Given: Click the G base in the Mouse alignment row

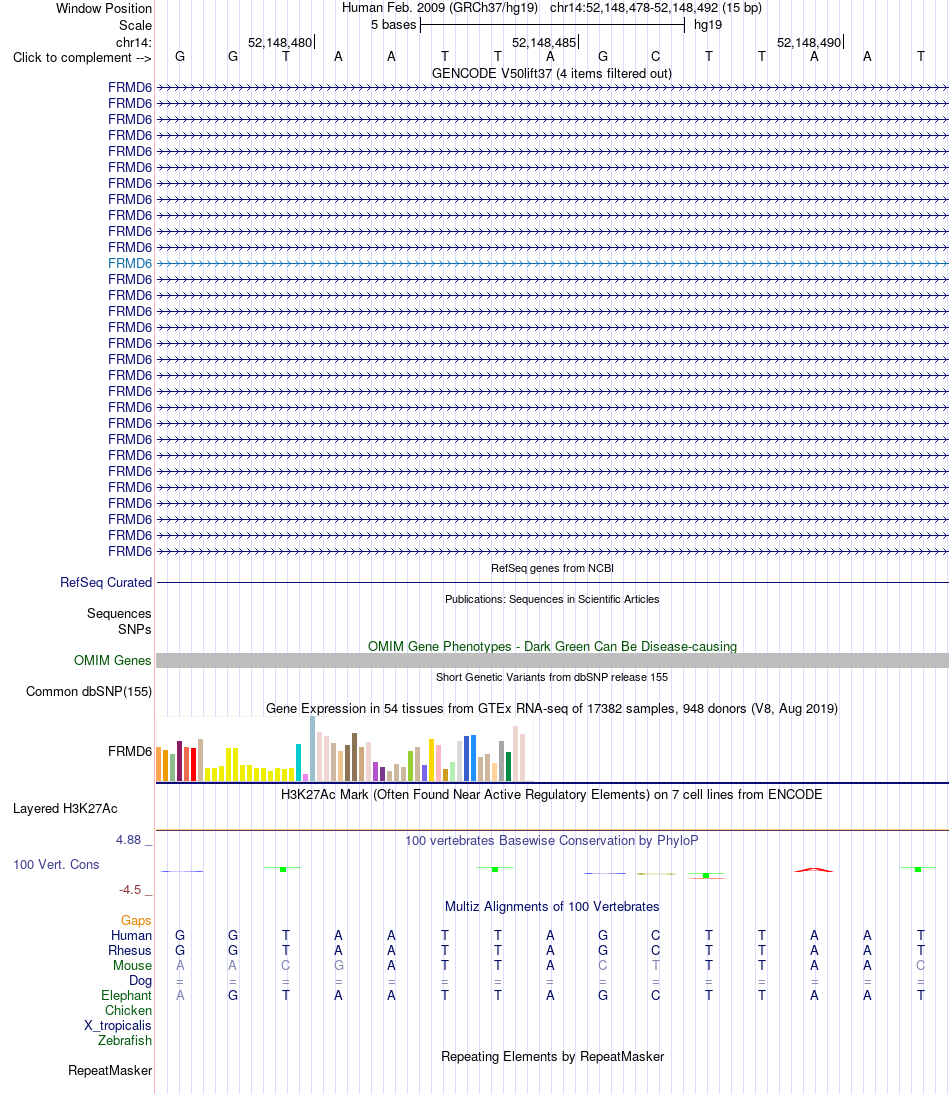Looking at the screenshot, I should (338, 966).
